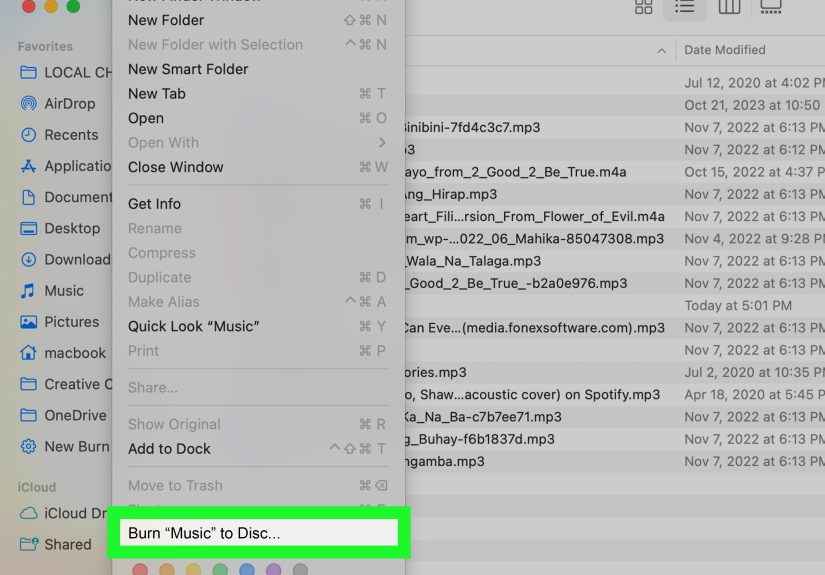Toggle sort order chevron in Name column
Viewport: 825px width, 575px height.
[x=661, y=51]
